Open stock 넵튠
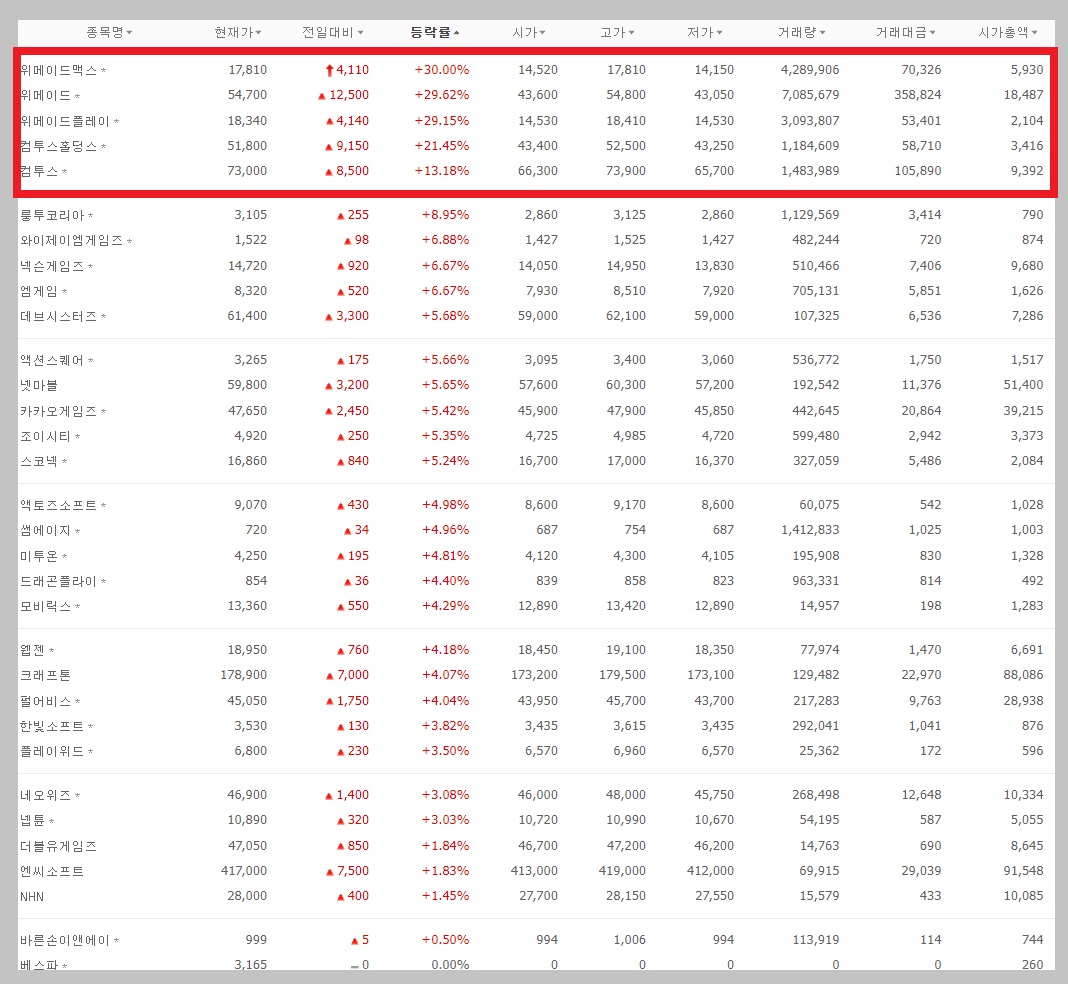This screenshot has width=1068, height=984. (x=33, y=821)
